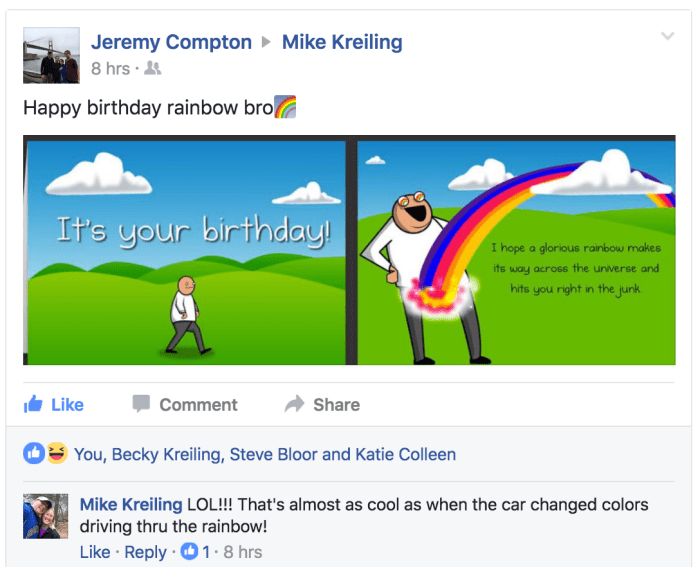Viewport: 700px width, 567px height.
Task: Like Mike Kreiling's comment
Action: pyautogui.click(x=95, y=552)
